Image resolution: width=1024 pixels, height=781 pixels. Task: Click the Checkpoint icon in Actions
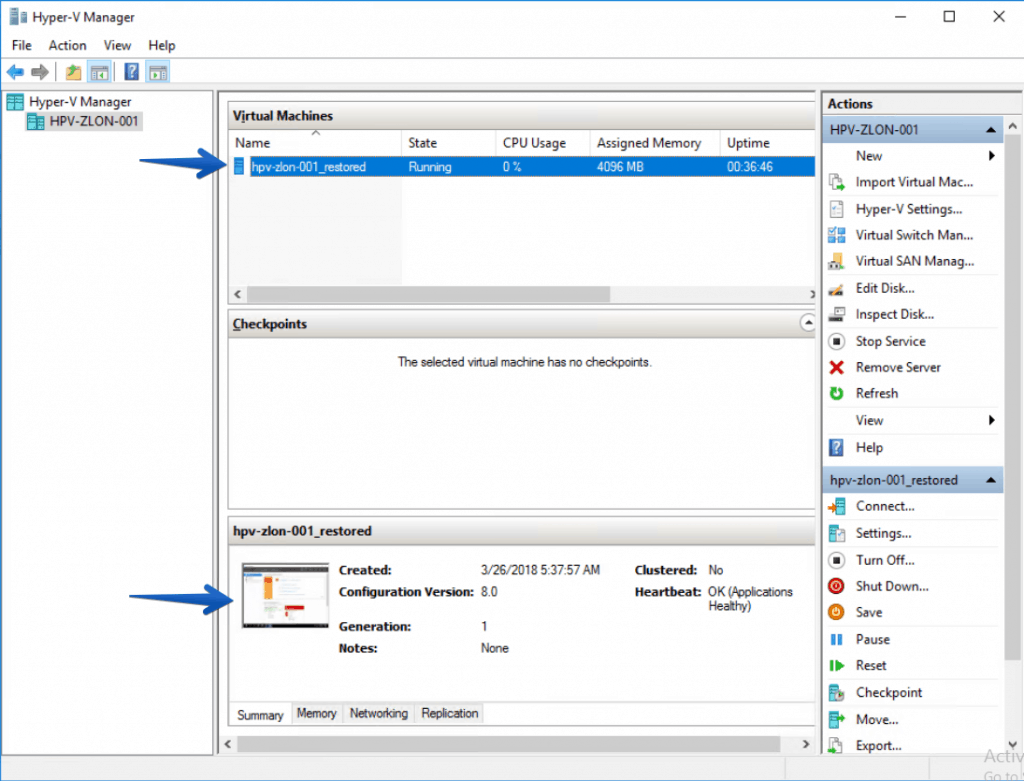[837, 693]
